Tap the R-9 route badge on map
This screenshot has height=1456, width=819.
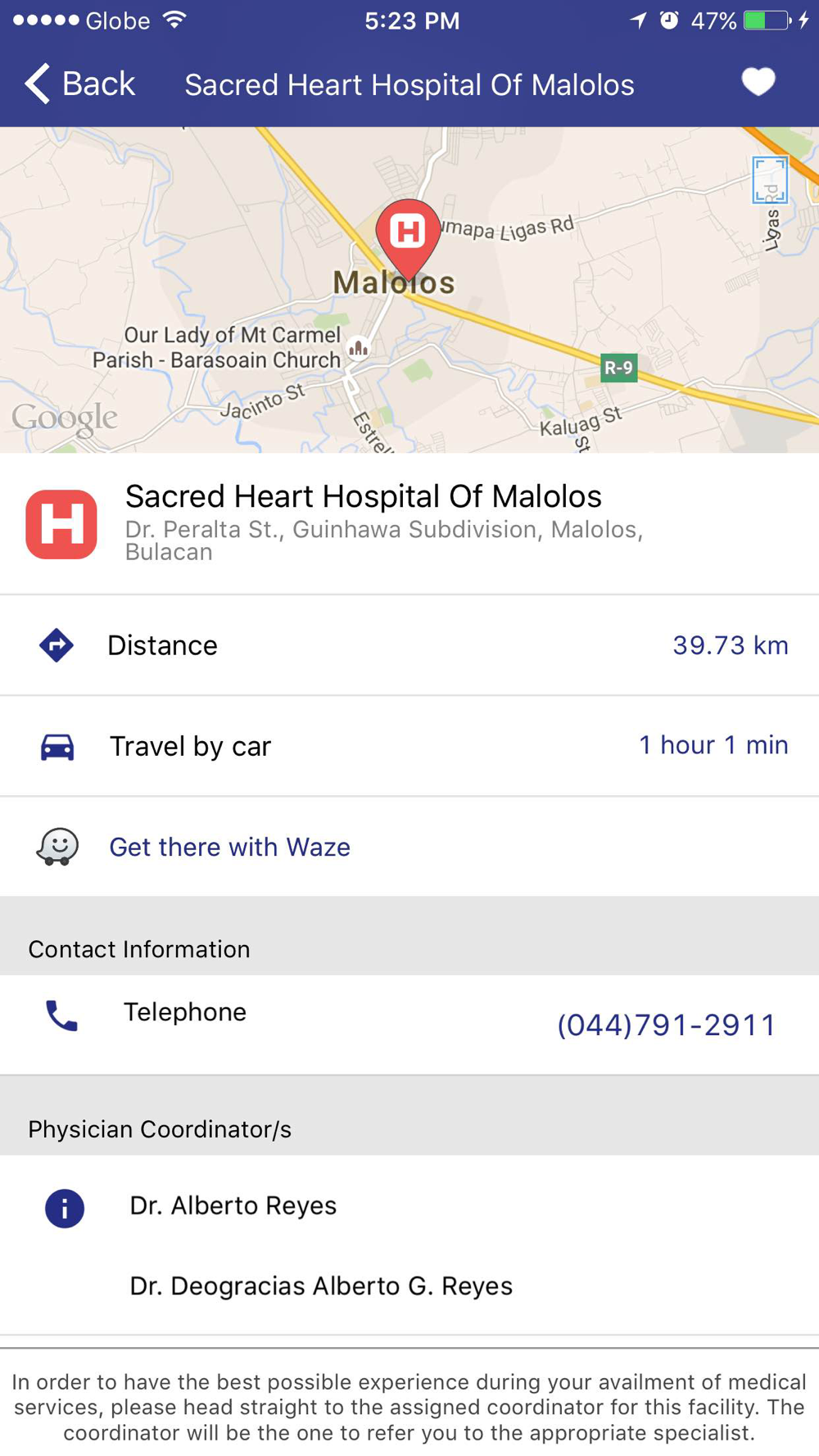pyautogui.click(x=618, y=368)
